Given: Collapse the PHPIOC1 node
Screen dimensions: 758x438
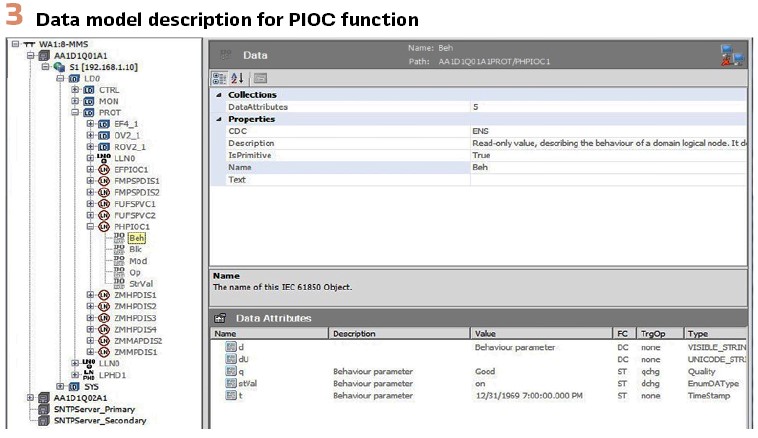Looking at the screenshot, I should [x=90, y=227].
